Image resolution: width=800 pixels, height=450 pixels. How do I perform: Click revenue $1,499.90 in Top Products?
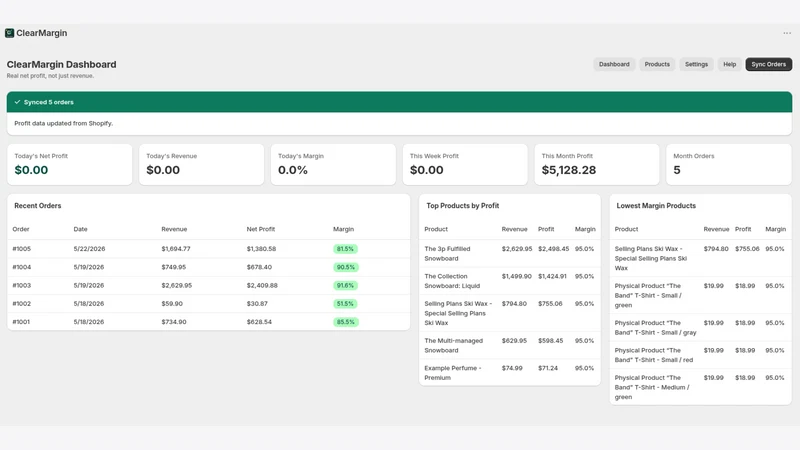(516, 277)
